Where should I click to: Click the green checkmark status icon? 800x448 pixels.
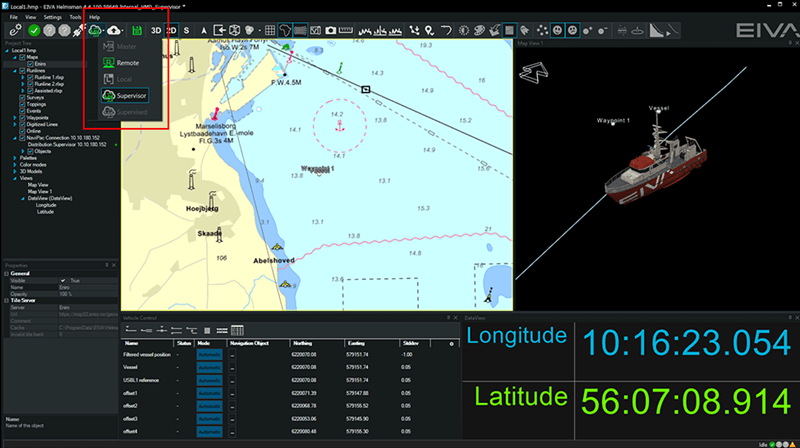tap(34, 31)
